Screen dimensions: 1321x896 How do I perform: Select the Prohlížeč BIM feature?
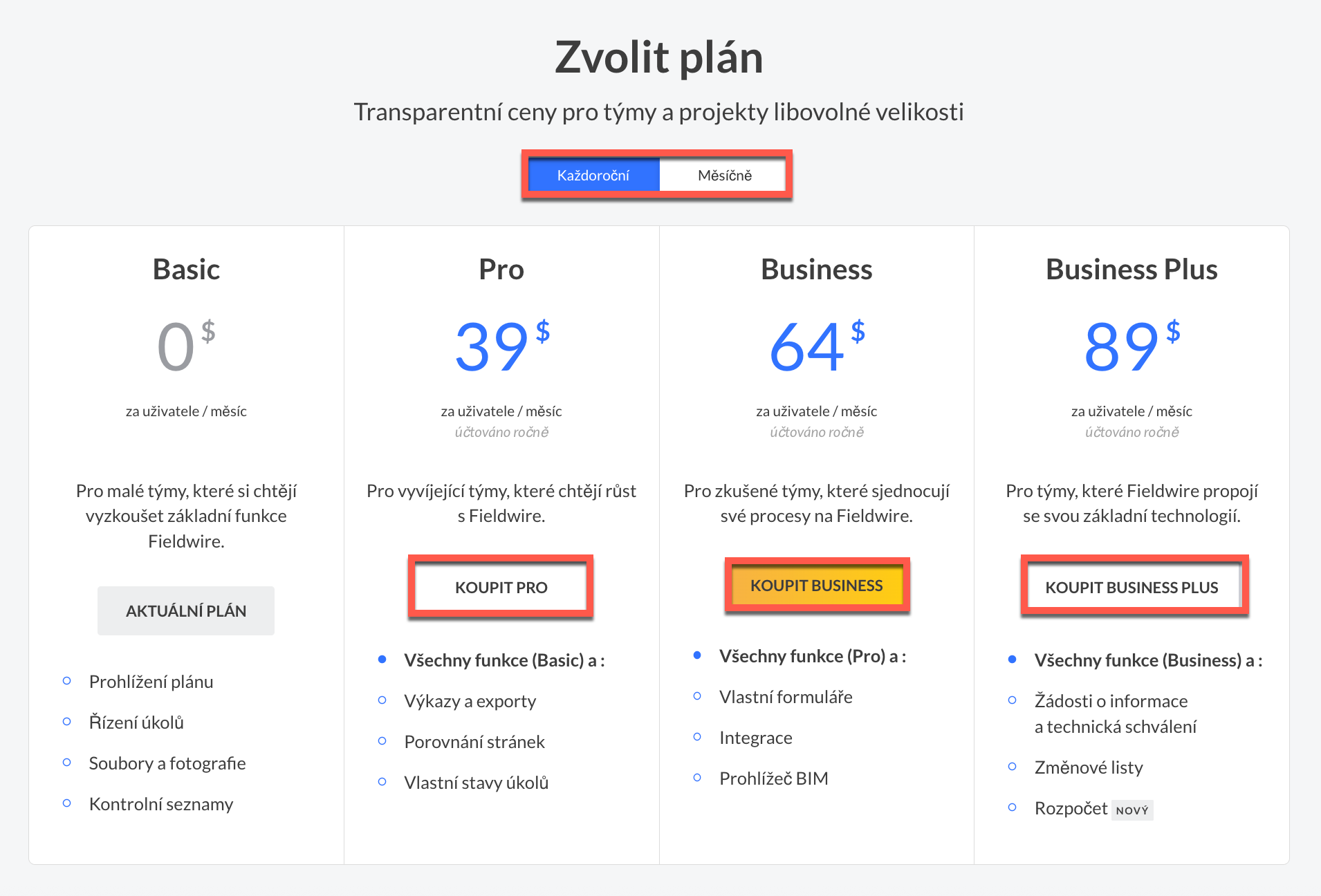pyautogui.click(x=773, y=779)
